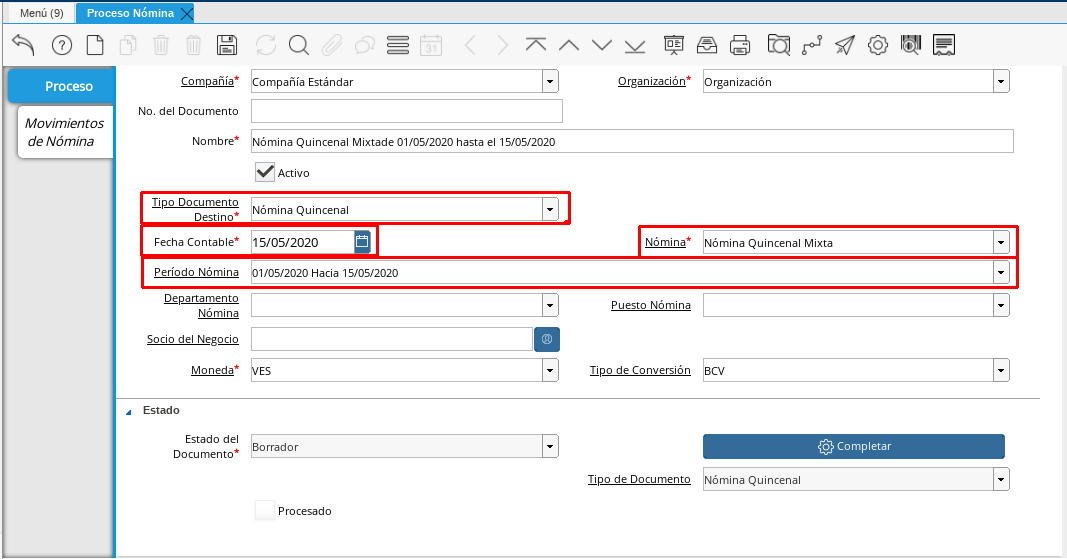Click the last toolbar certificate icon
Screen dimensions: 1067x559
coord(944,45)
